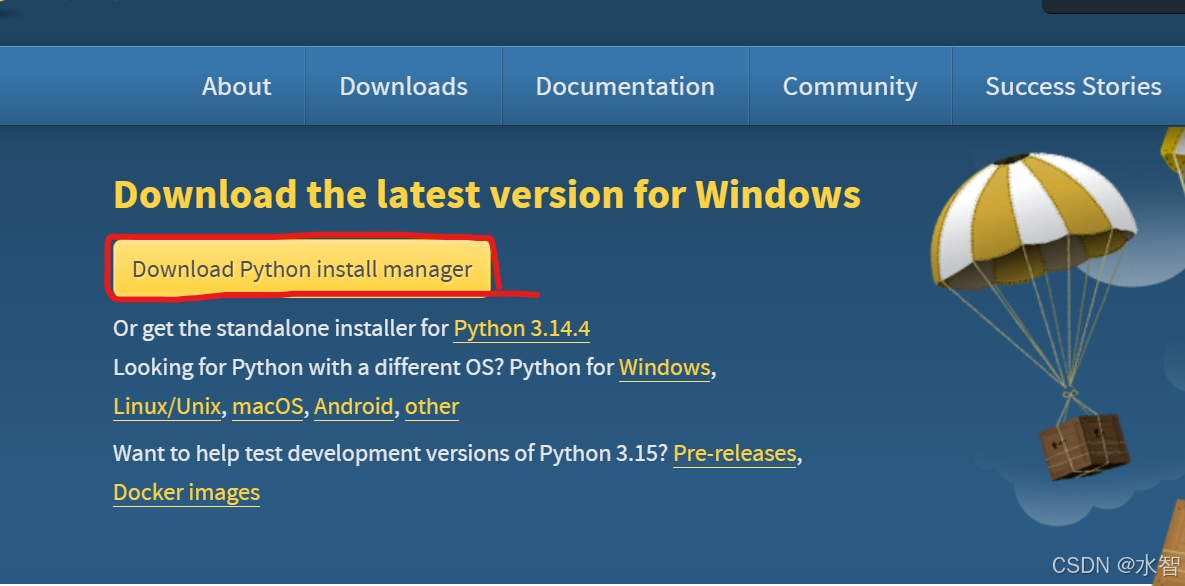Open the Community menu

849,86
